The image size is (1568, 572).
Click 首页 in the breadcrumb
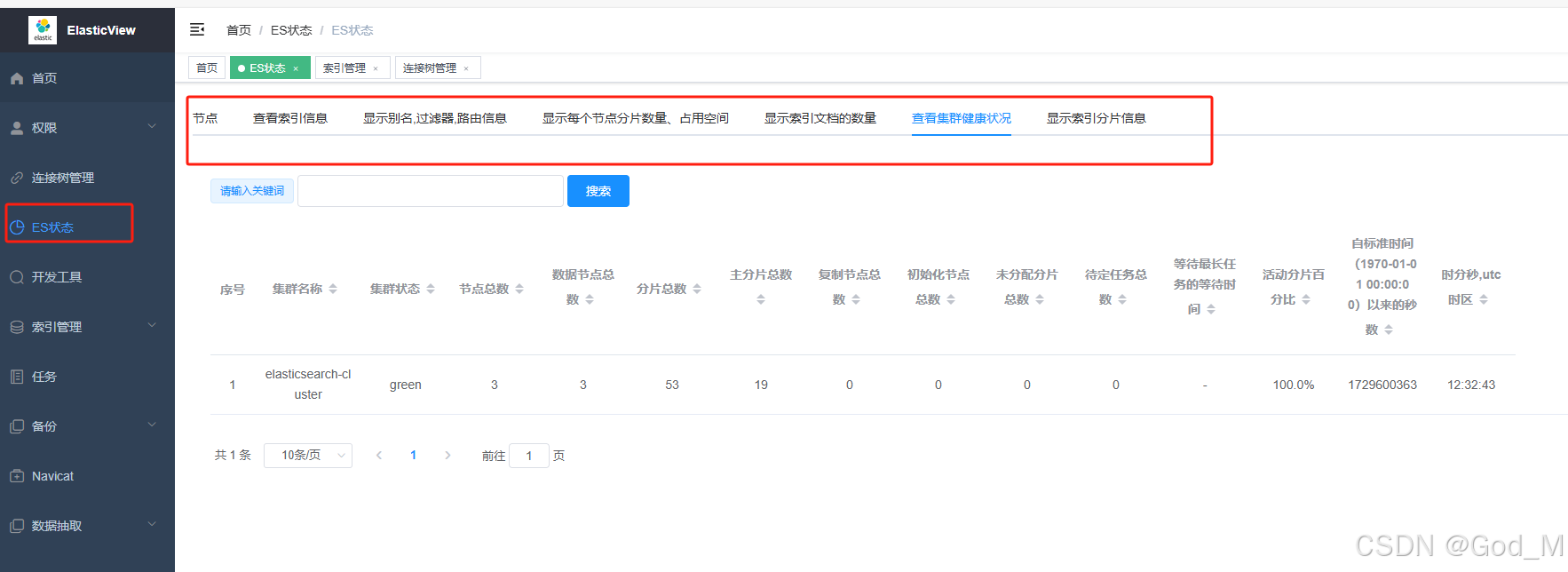(239, 30)
